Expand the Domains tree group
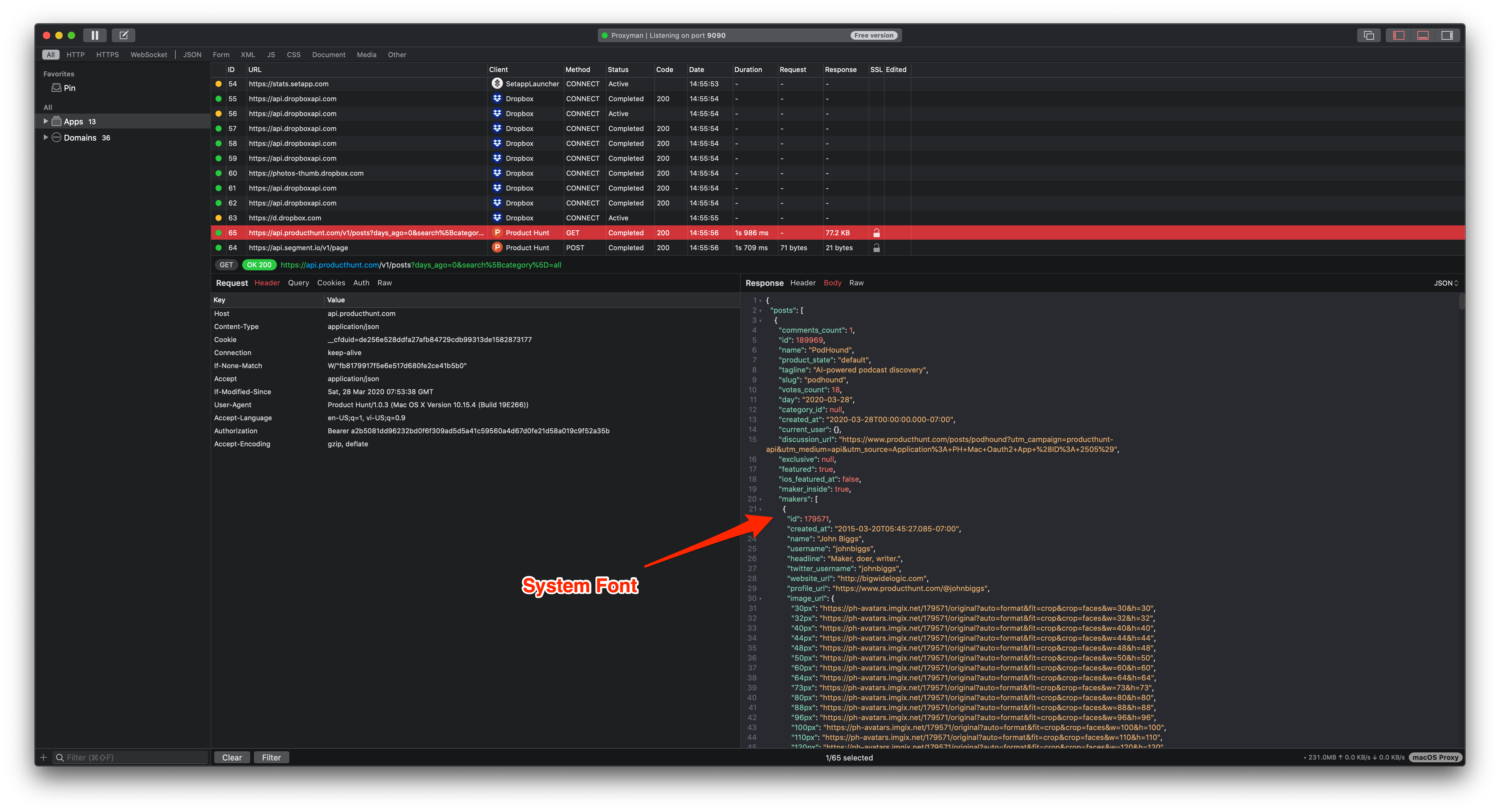 (x=45, y=138)
